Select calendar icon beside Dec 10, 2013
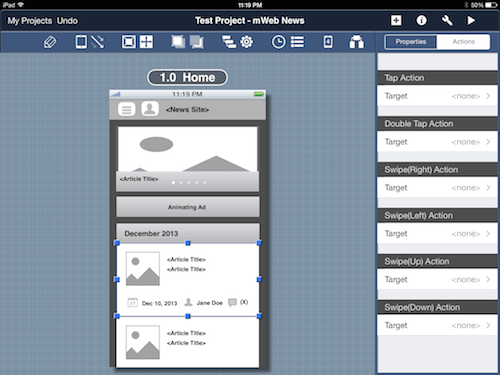This screenshot has width=500, height=375. tap(133, 302)
